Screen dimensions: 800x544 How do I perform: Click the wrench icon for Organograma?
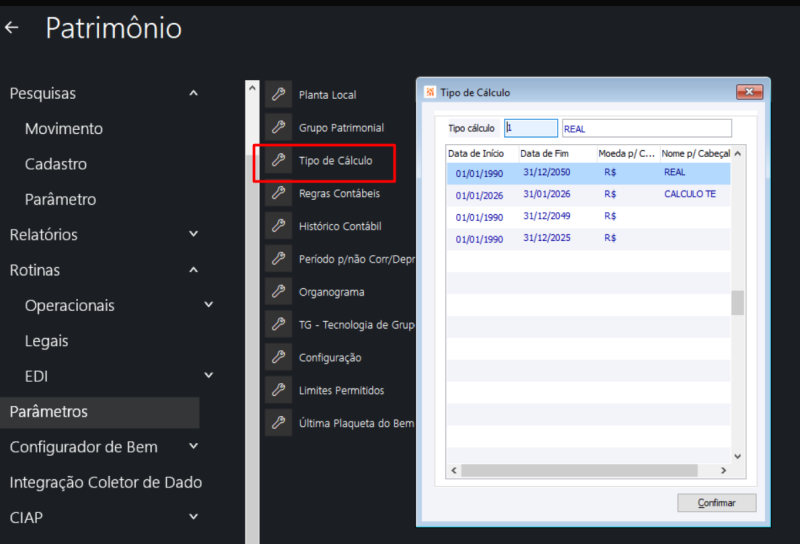(x=279, y=291)
